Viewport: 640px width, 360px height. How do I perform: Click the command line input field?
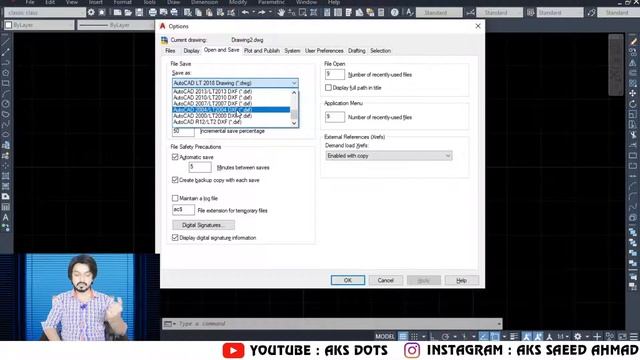(x=337, y=324)
